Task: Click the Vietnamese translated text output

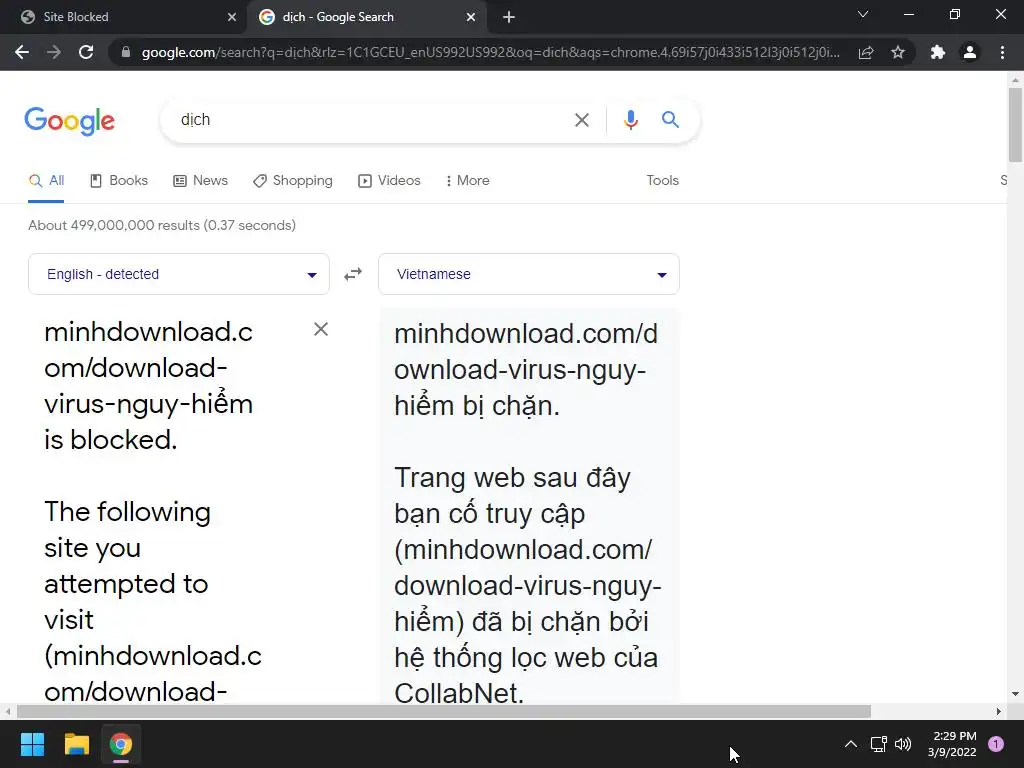Action: [529, 506]
